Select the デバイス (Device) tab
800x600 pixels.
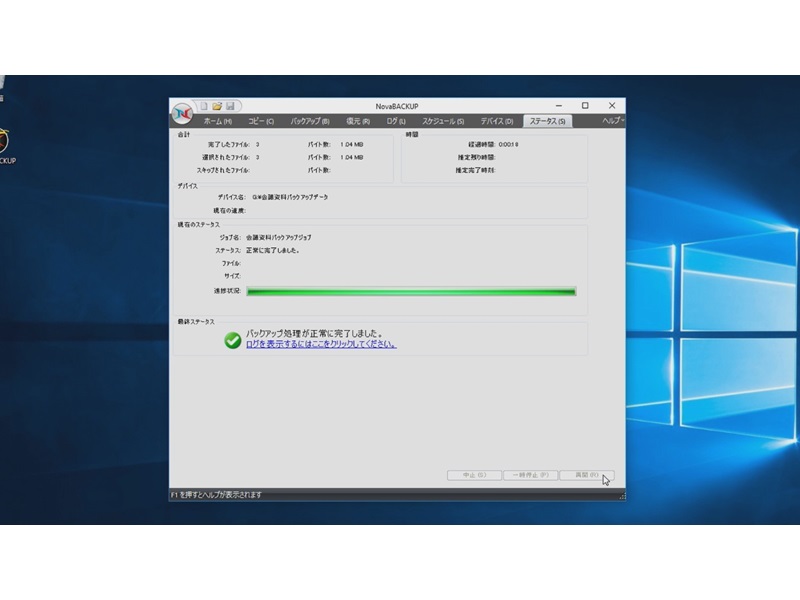point(497,121)
